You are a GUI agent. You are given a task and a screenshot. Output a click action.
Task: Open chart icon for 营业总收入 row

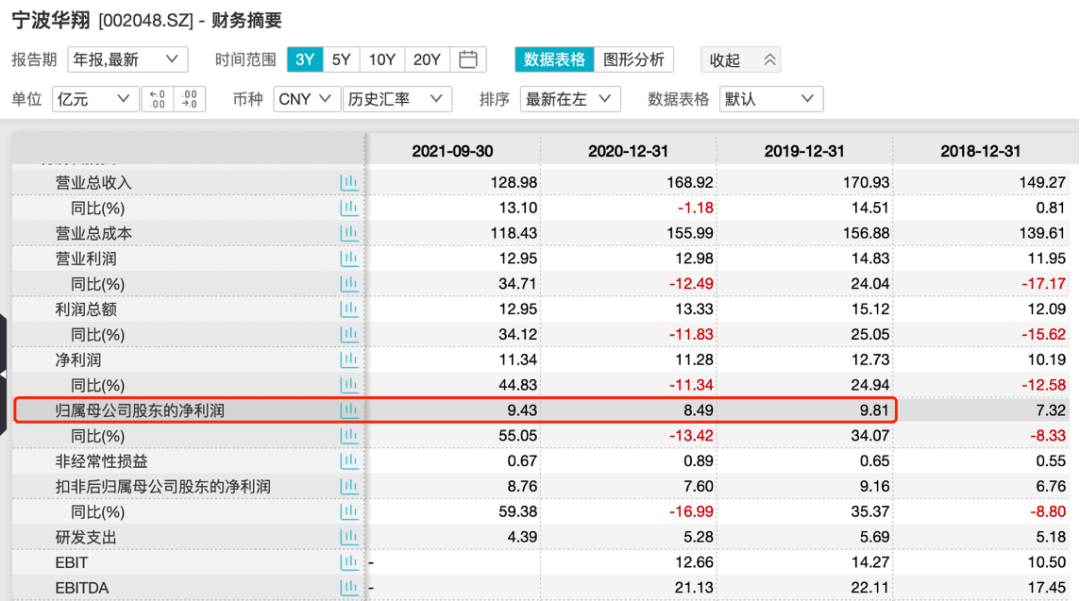coord(349,182)
